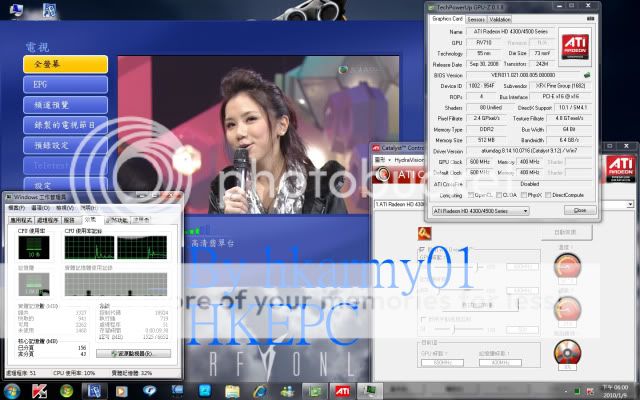
Task: Click the speech bubble taskbar icon
Action: [x=149, y=391]
